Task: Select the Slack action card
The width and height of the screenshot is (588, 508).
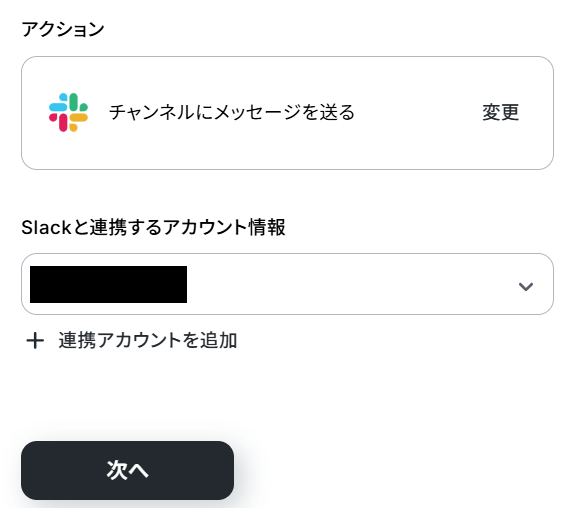Action: (287, 113)
